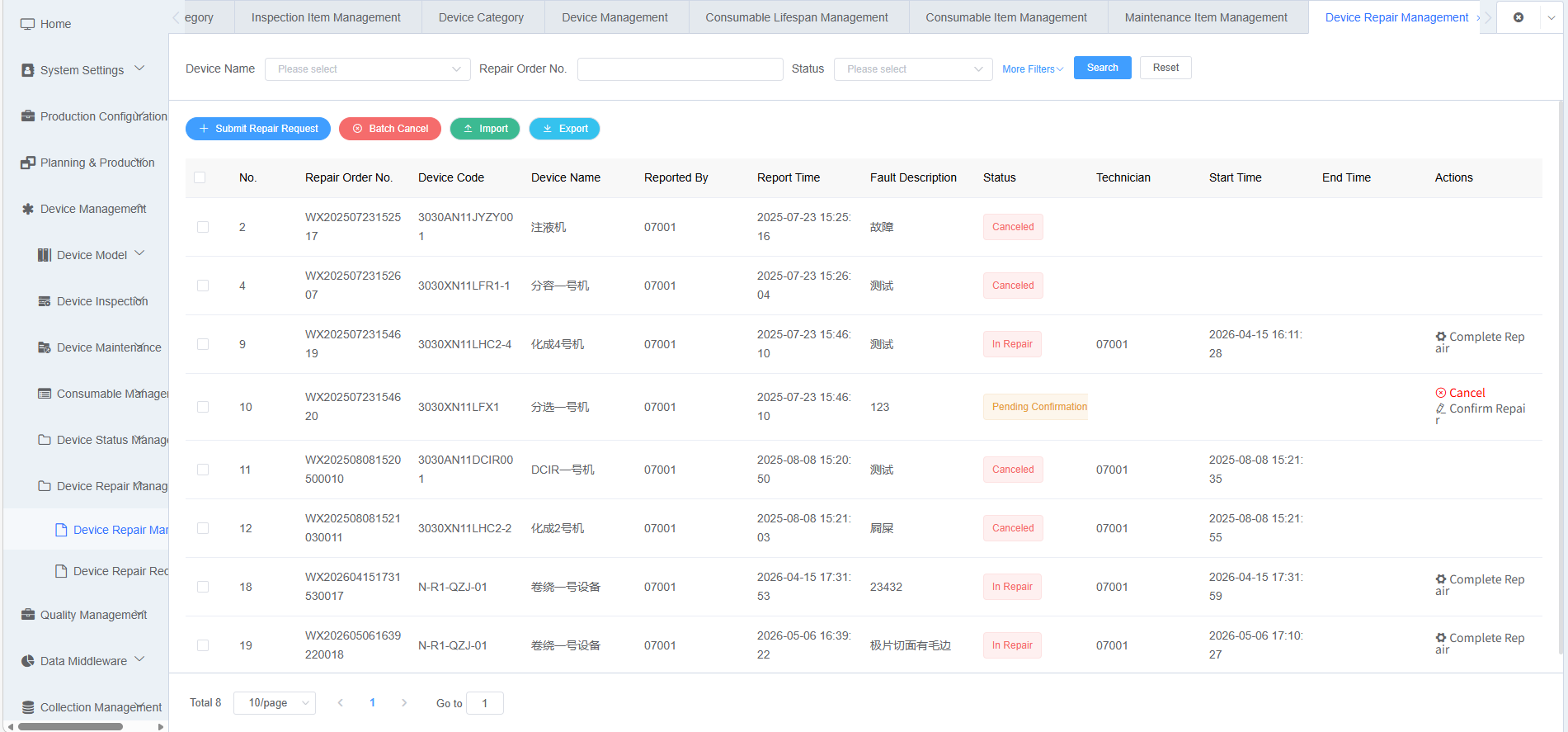Viewport: 1568px width, 732px height.
Task: Click the Device Model icon
Action: coord(45,255)
